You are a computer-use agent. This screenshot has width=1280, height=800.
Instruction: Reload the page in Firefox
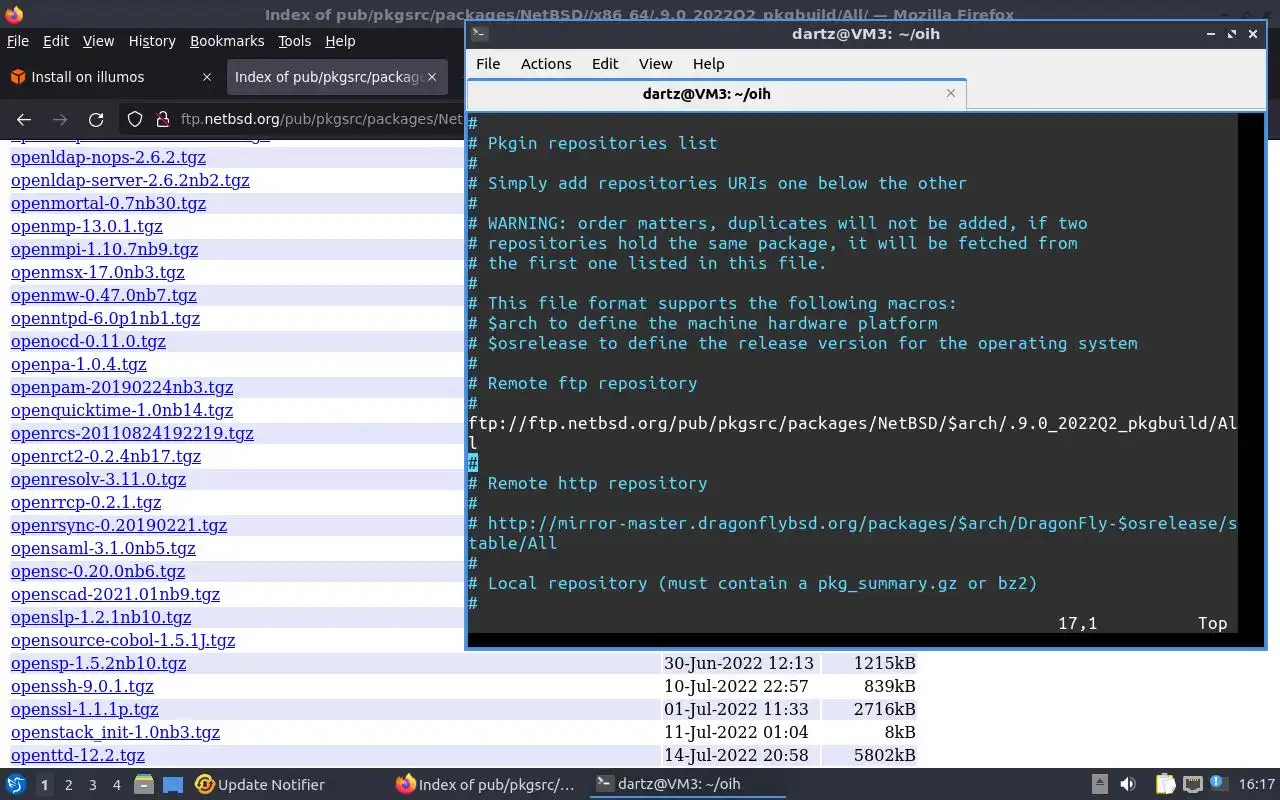96,119
